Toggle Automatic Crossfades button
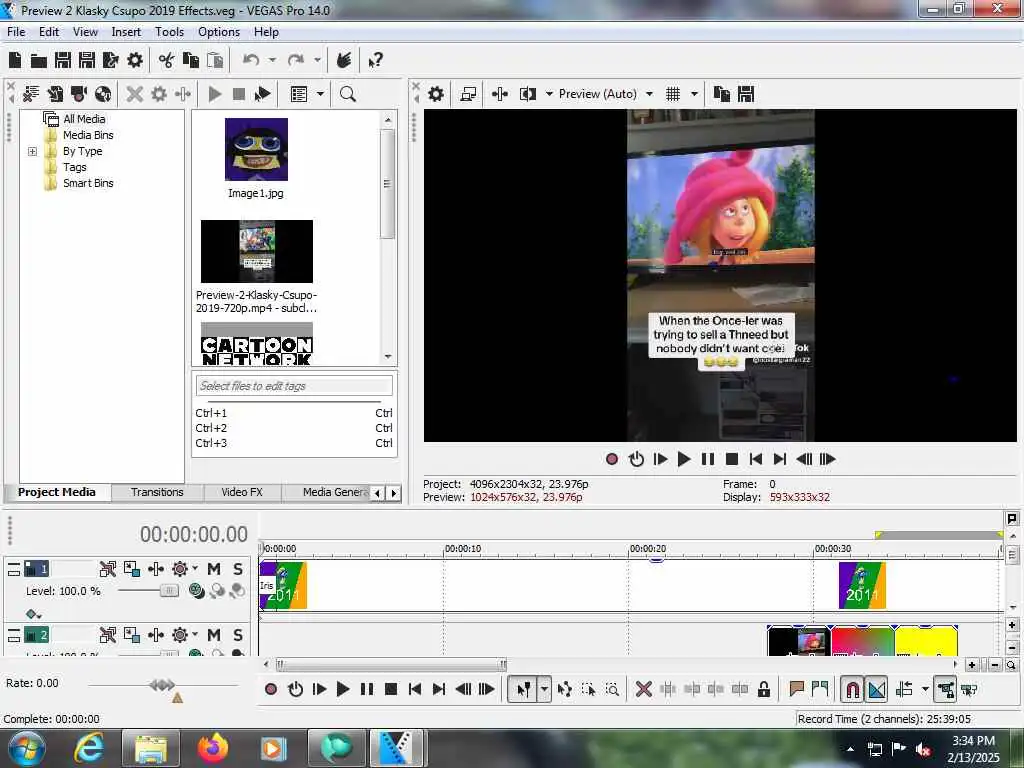 click(x=876, y=689)
